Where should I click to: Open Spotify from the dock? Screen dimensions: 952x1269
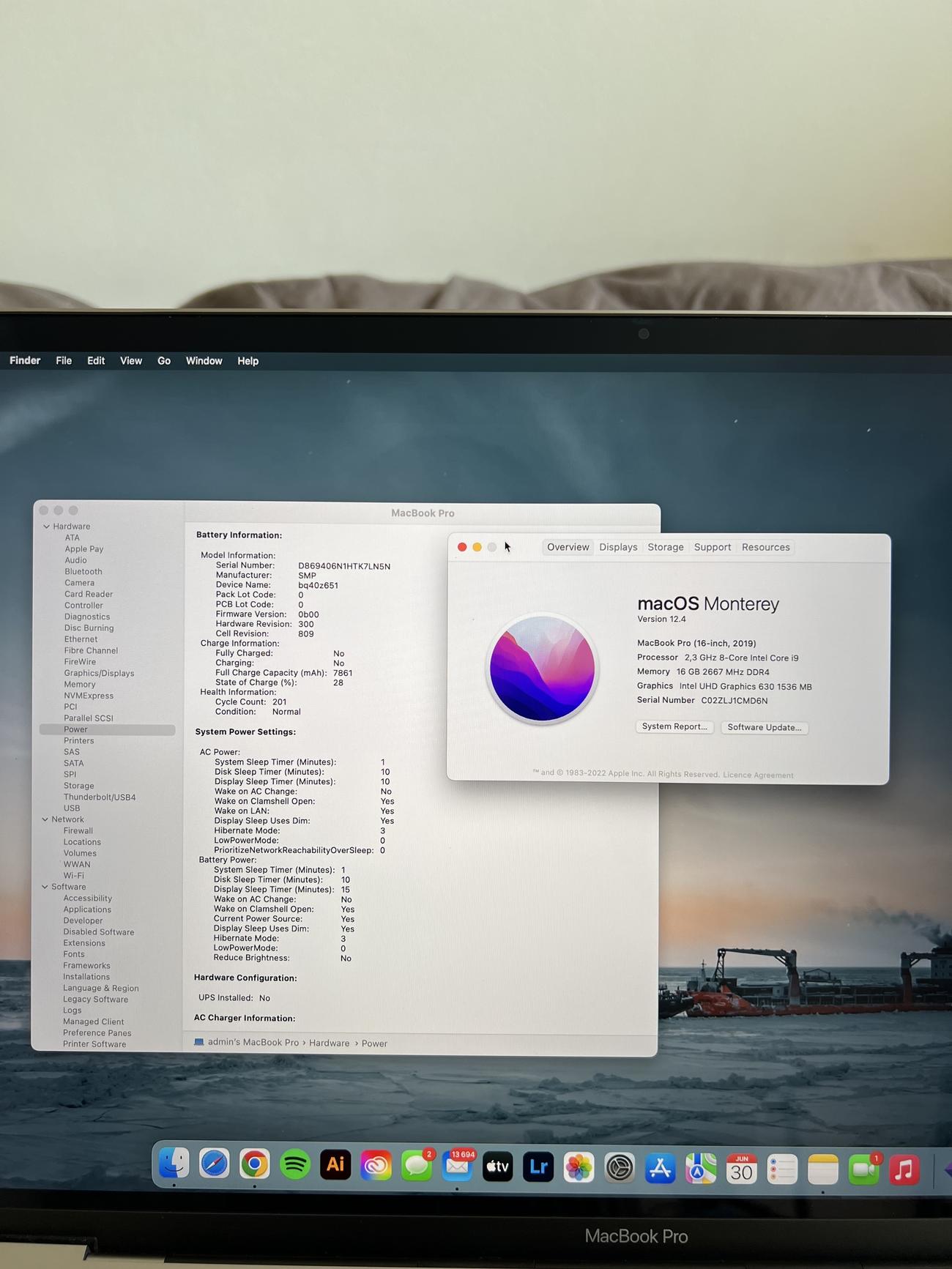point(294,1164)
